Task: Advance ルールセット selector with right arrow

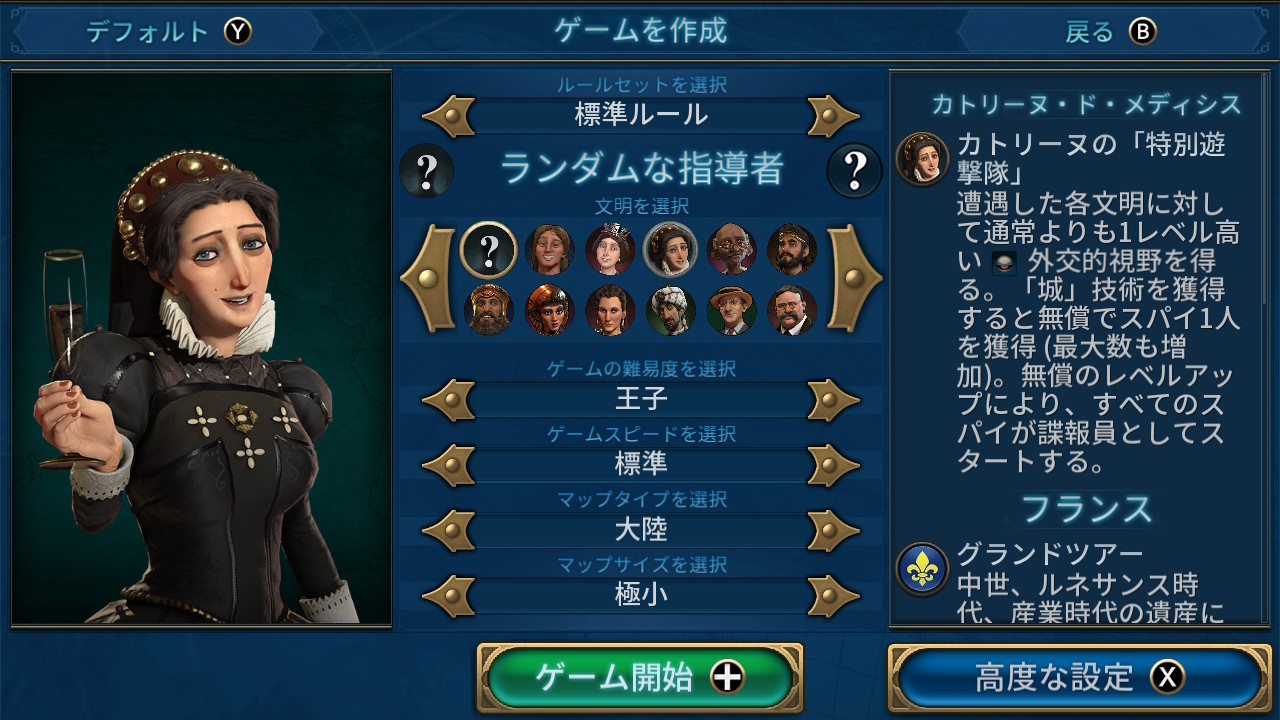Action: point(833,116)
